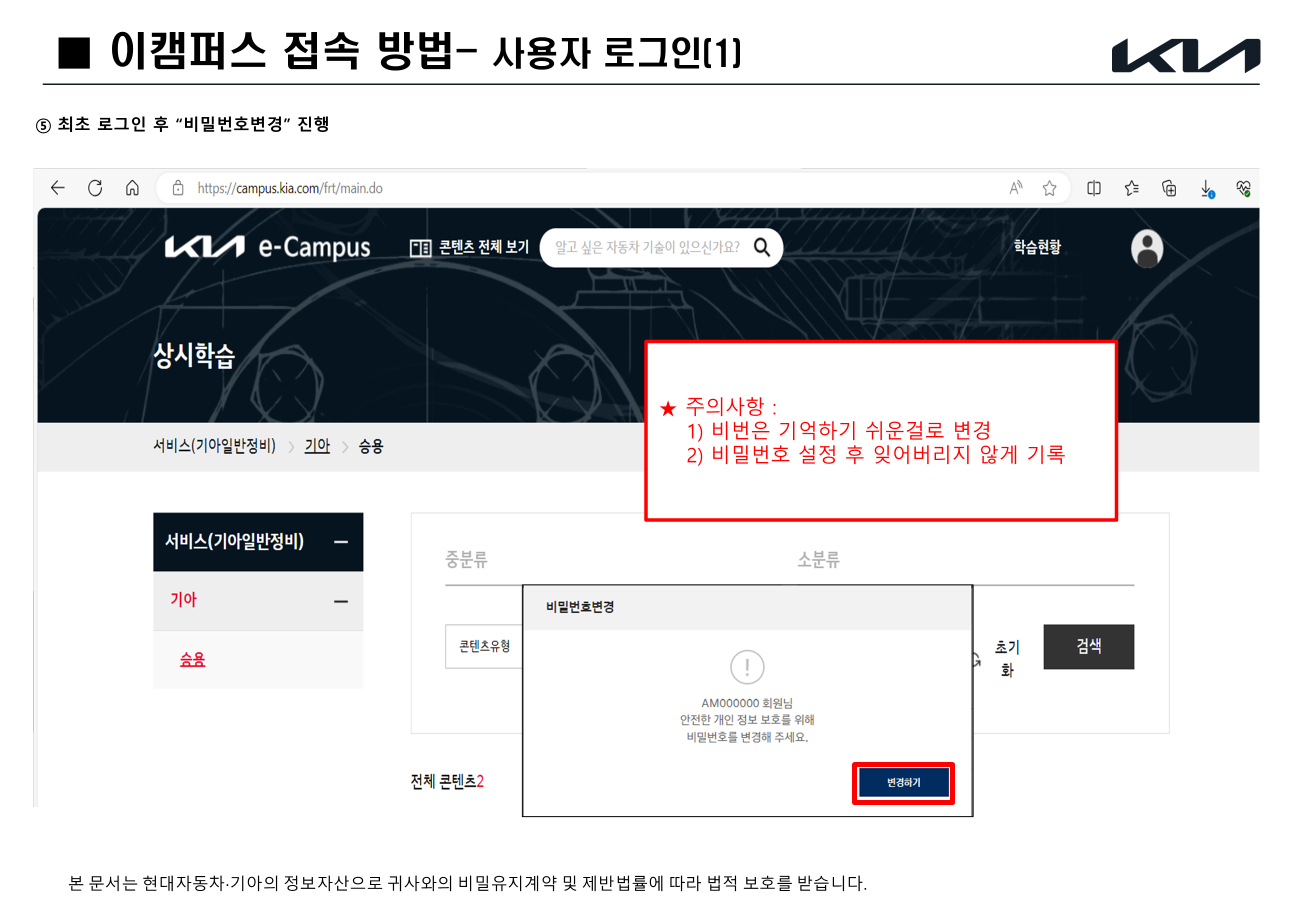Viewport: 1300px width, 900px height.
Task: Open the 콘텐츠유형 dropdown
Action: 484,647
